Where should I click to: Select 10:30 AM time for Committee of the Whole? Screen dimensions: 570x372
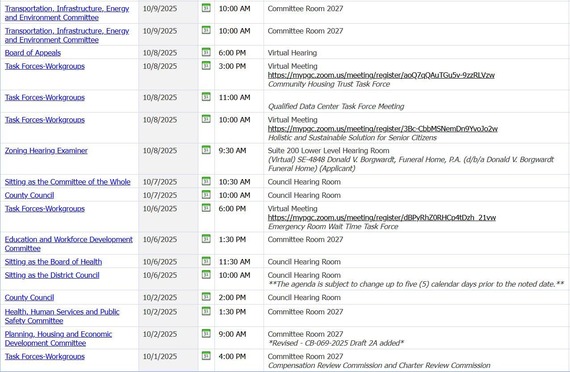[234, 182]
